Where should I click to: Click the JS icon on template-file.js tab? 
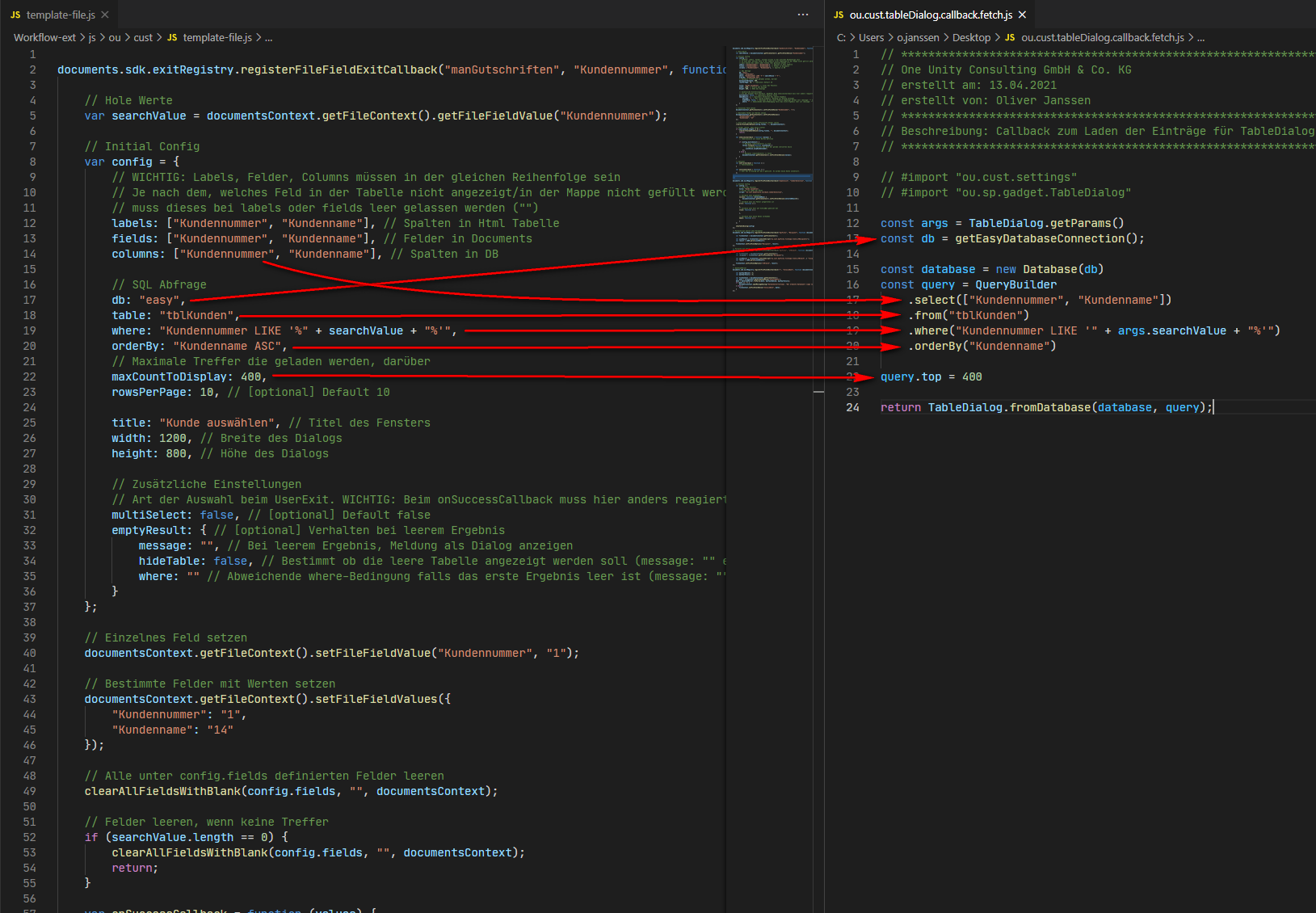(x=15, y=15)
